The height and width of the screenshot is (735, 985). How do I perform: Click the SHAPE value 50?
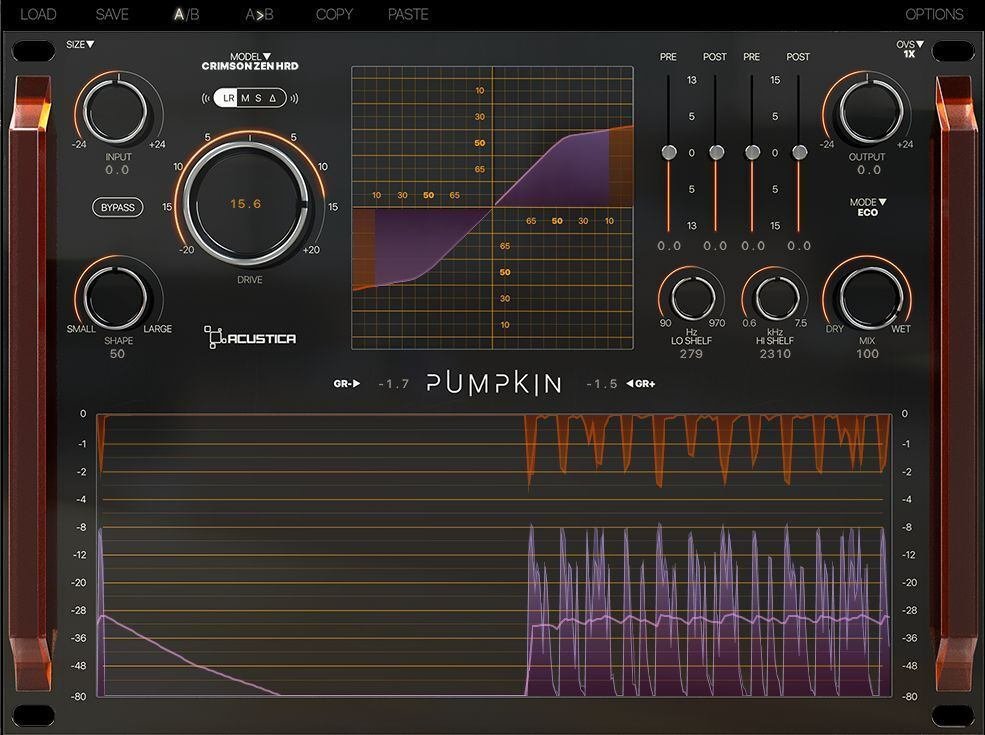coord(117,354)
